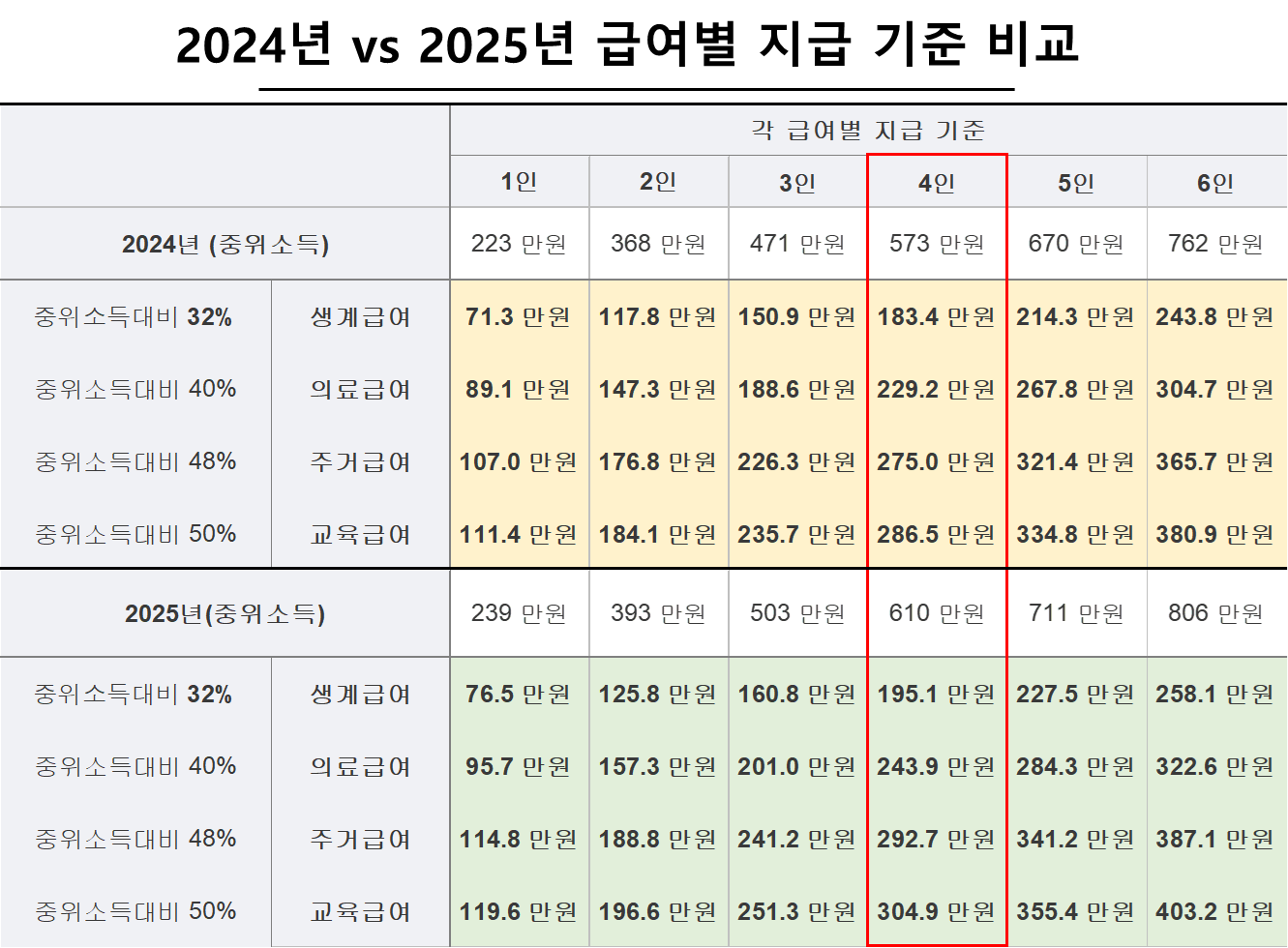Select the '334.8 만원' value
The height and width of the screenshot is (948, 1288).
1076,535
